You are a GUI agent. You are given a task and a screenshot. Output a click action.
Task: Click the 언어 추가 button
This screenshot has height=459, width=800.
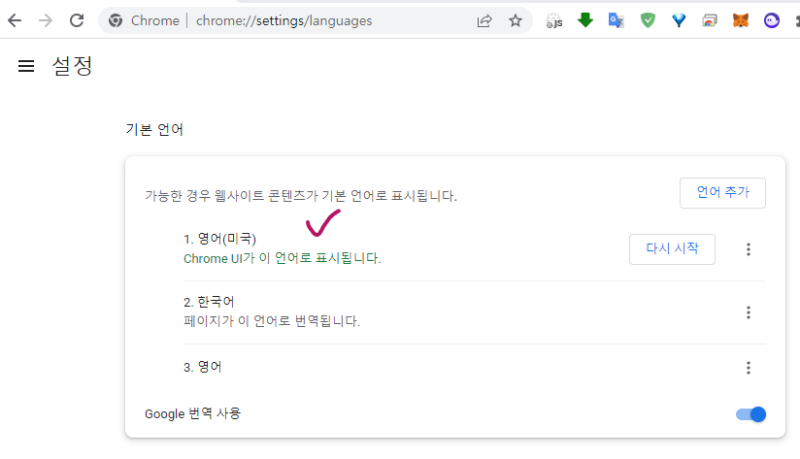point(722,193)
